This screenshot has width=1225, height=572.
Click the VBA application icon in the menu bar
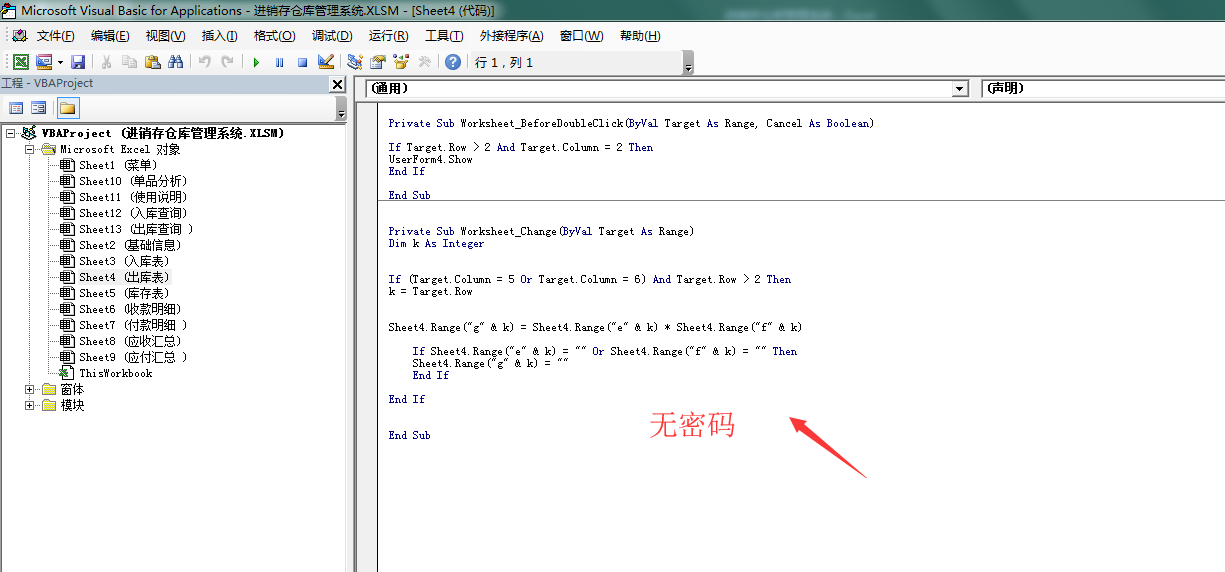click(20, 36)
